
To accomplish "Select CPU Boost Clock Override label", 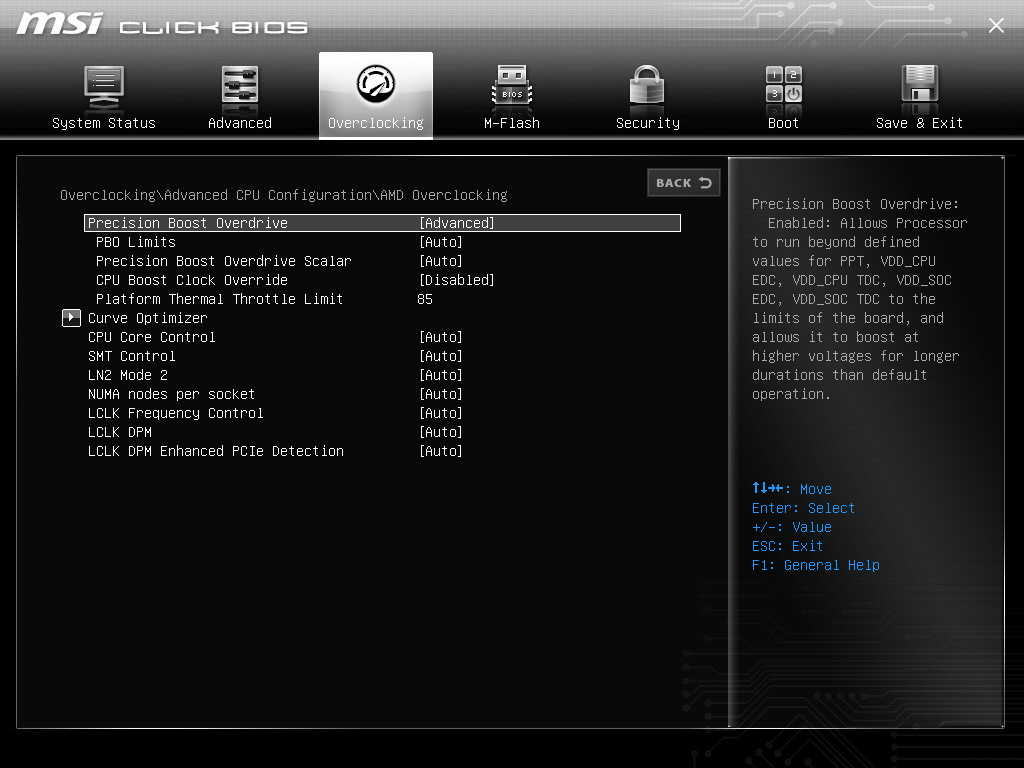I will click(x=191, y=280).
